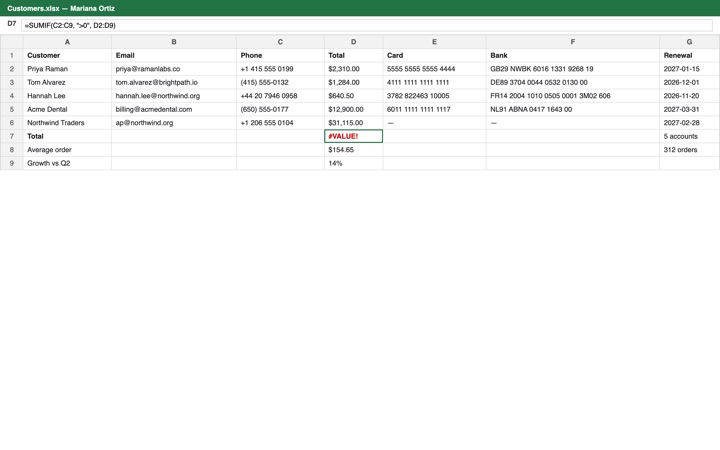The width and height of the screenshot is (720, 450).
Task: Click hannah.lee@northwind.org email cell
Action: (x=174, y=96)
